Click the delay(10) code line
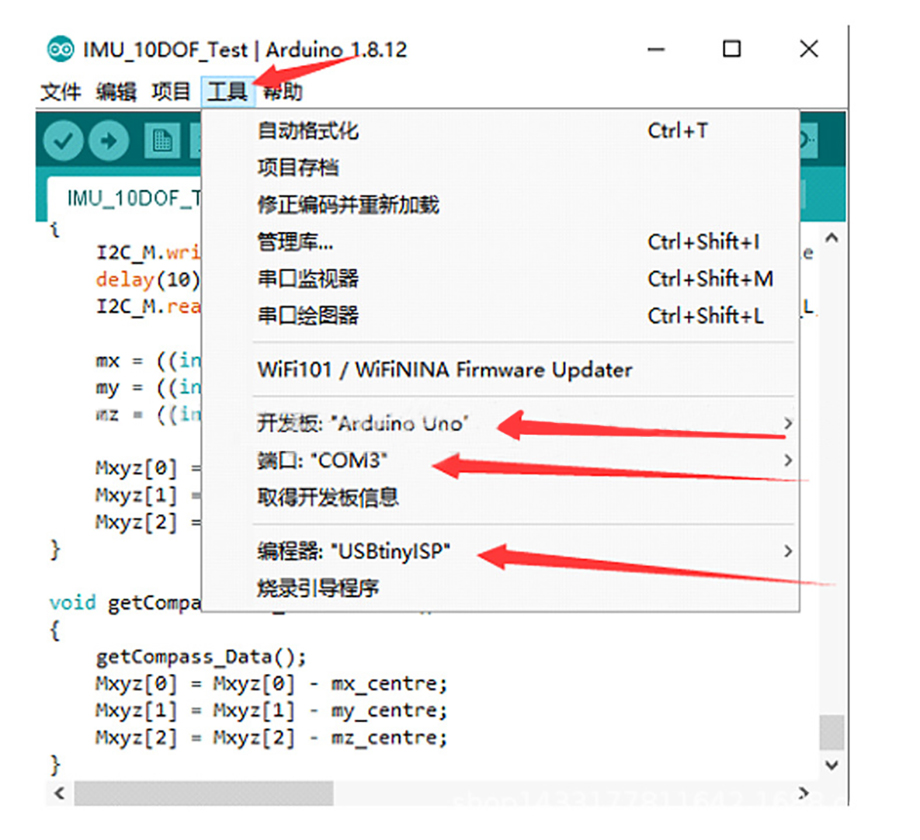This screenshot has height=840, width=920. [148, 280]
